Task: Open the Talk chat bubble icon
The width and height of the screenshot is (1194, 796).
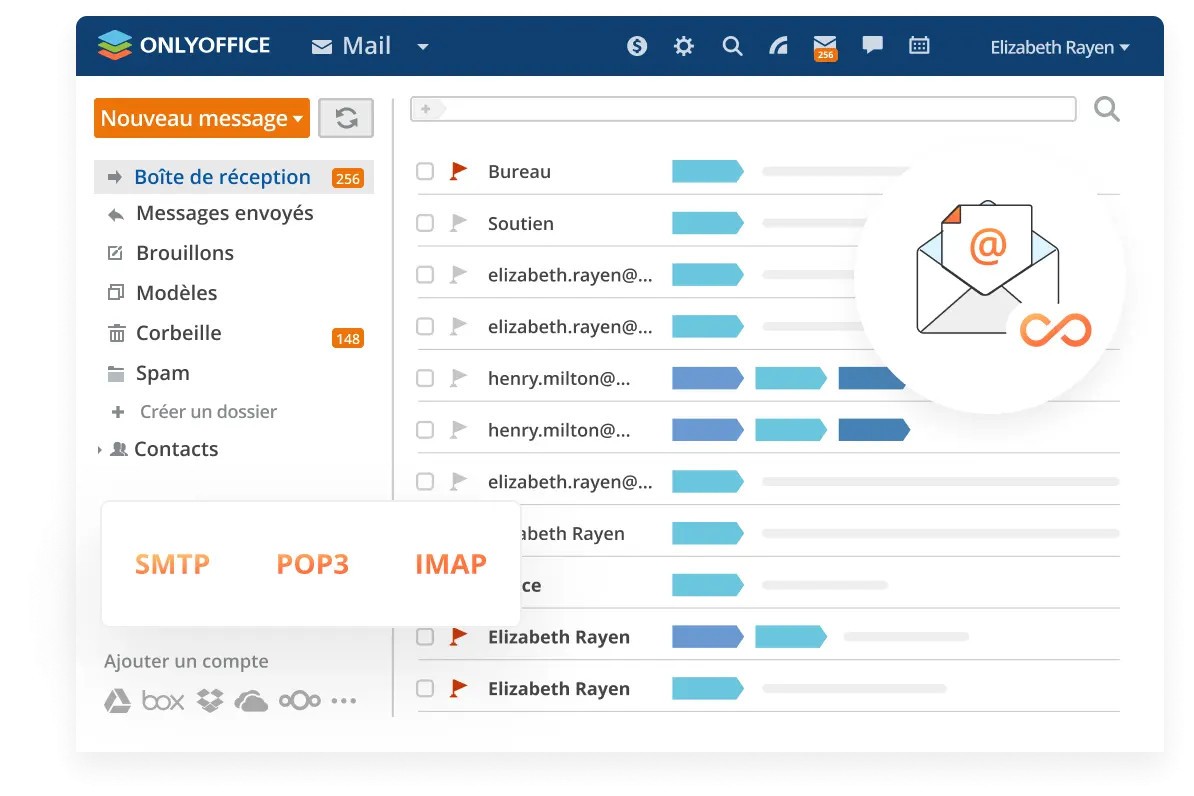Action: point(872,45)
